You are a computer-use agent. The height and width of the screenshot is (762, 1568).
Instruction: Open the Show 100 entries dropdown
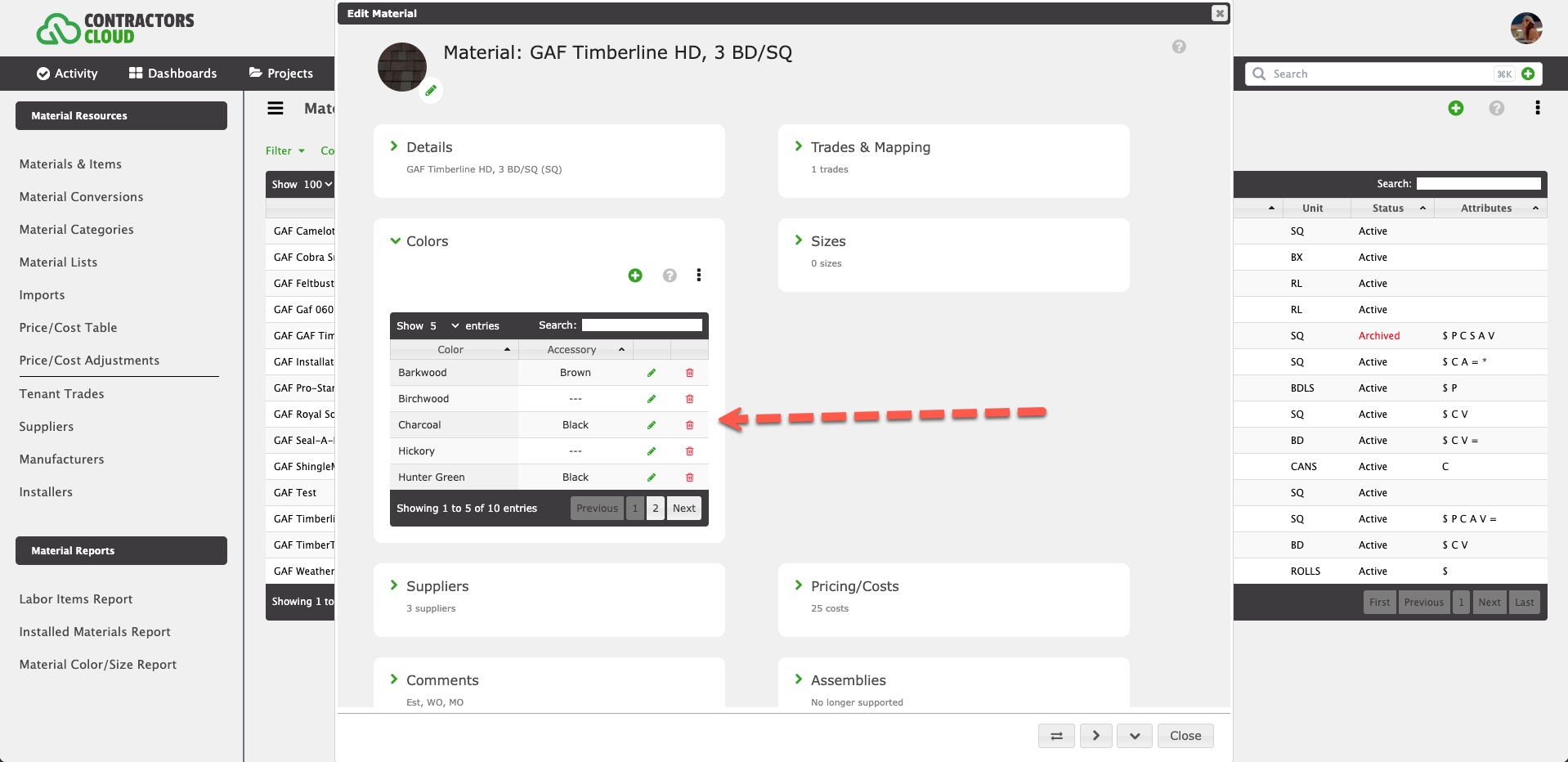[x=318, y=185]
